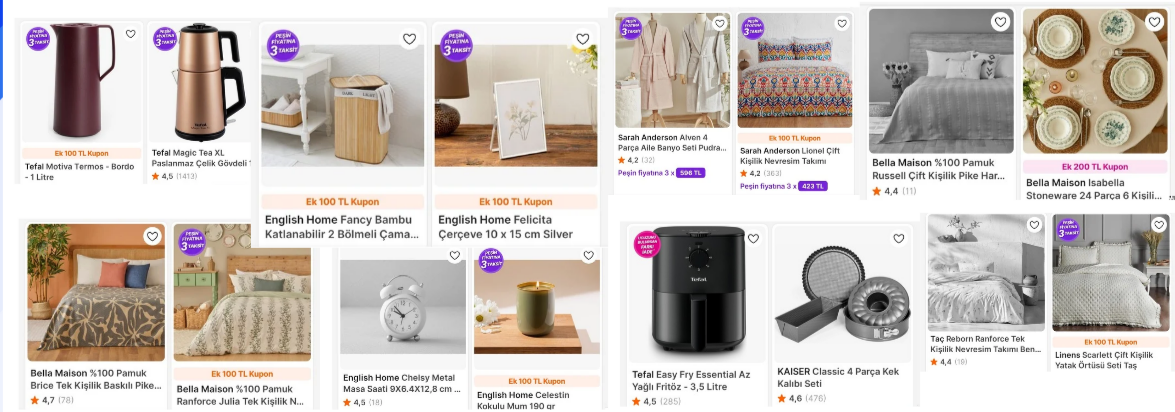Toggle the favorite heart on Celestin Kokulu Mum
The width and height of the screenshot is (1175, 412).
click(x=589, y=256)
